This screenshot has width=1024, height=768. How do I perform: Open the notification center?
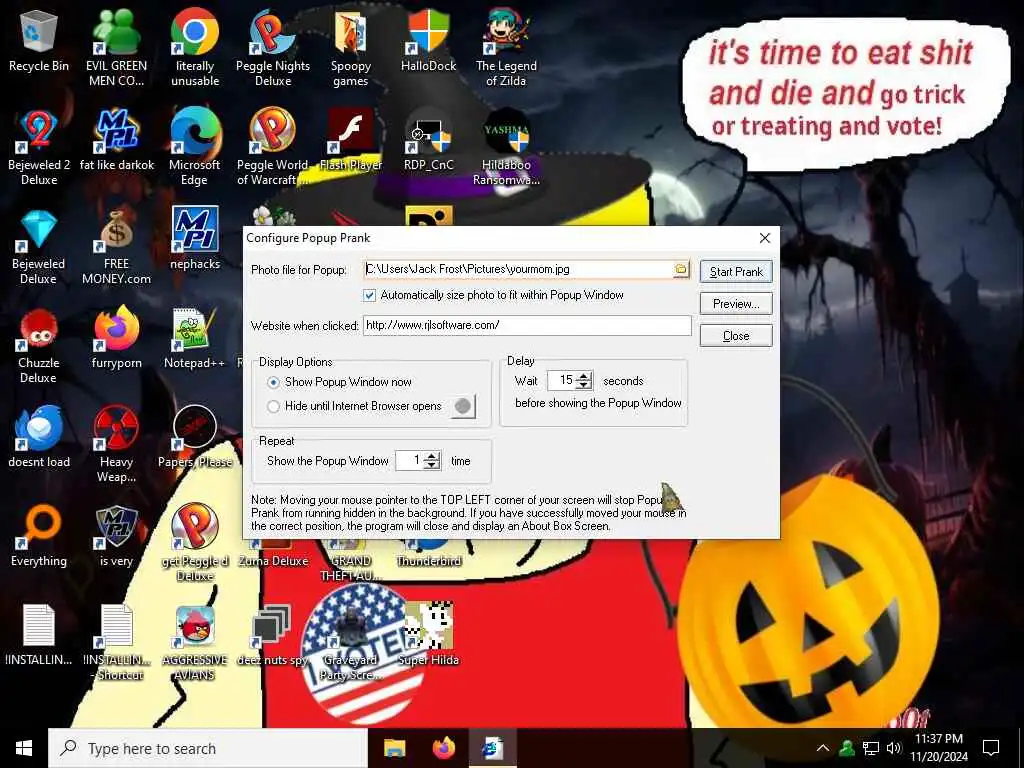[x=991, y=748]
